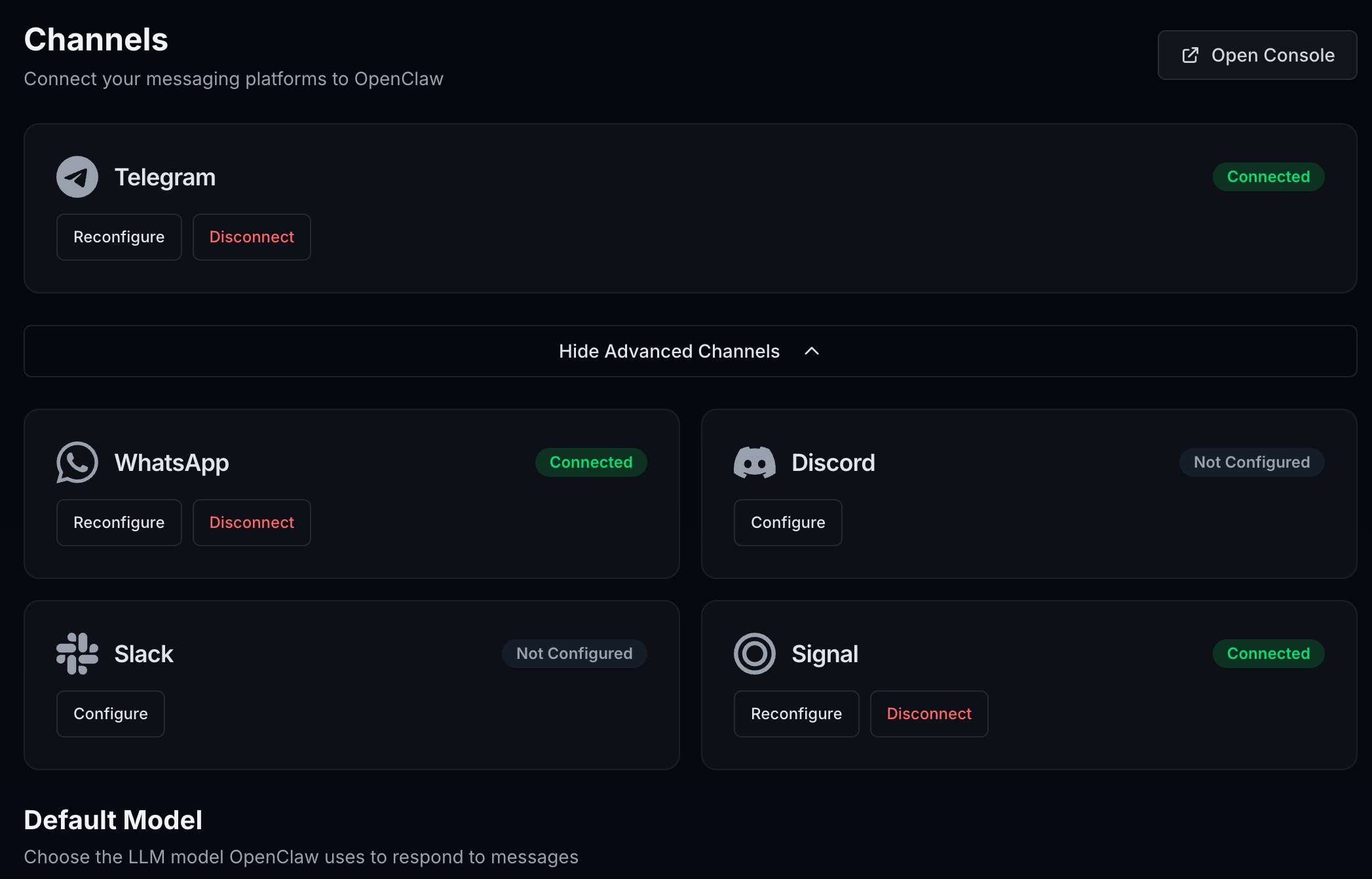Collapse advanced channels using the chevron arrow
Image resolution: width=1372 pixels, height=879 pixels.
pos(812,351)
